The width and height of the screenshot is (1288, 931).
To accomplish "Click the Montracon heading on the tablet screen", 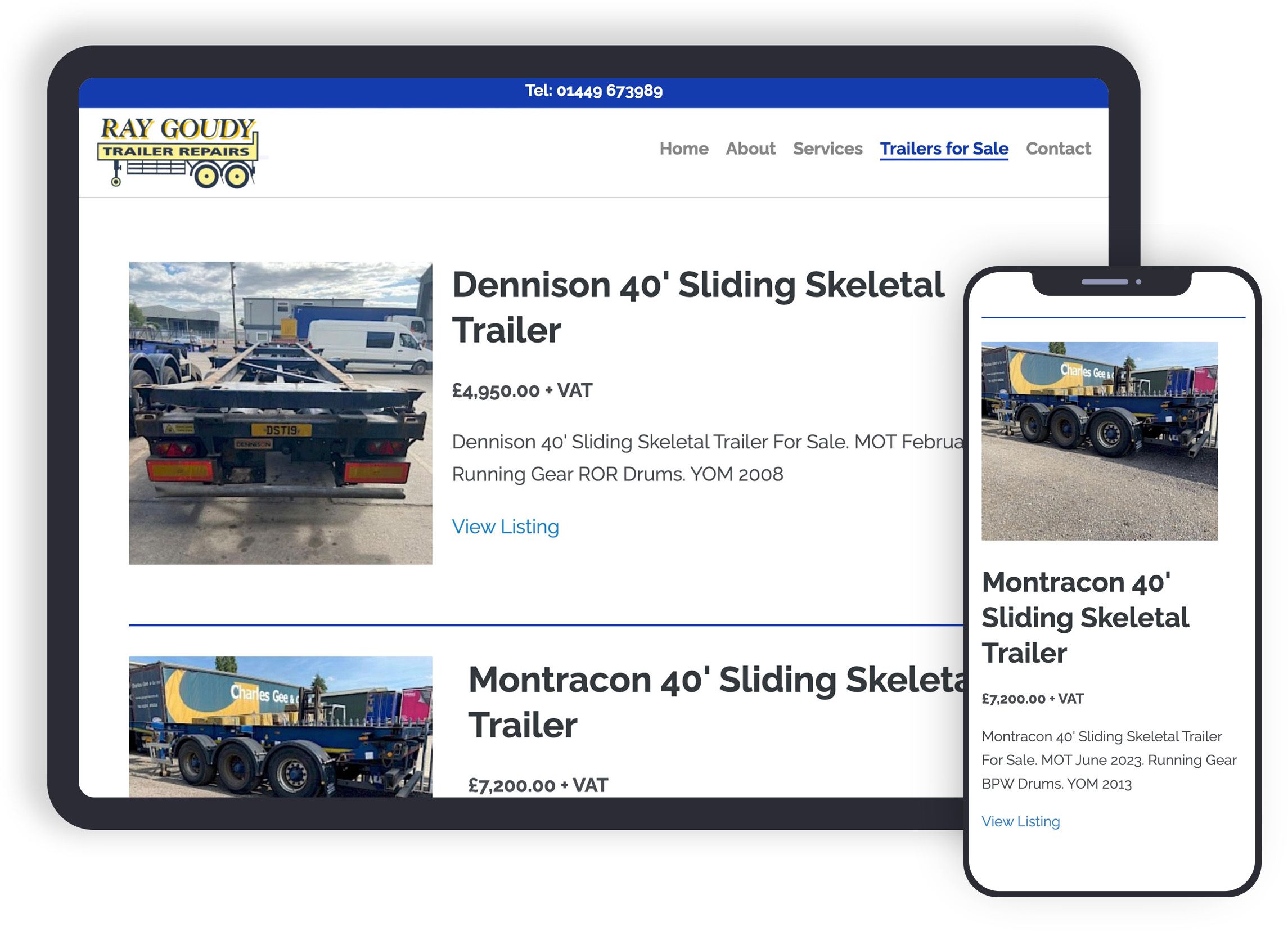I will tap(715, 702).
